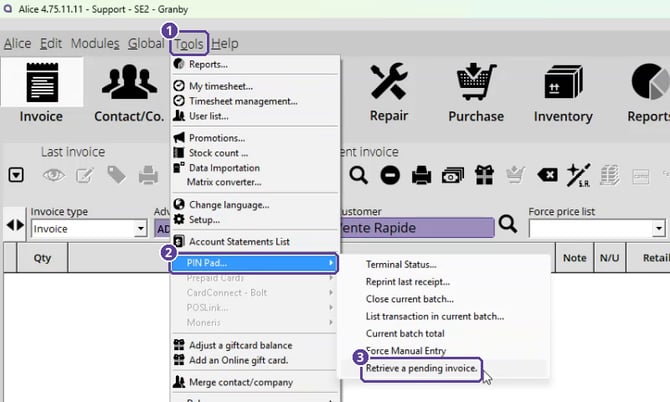Click the black minus circle icon
Viewport: 670px width, 402px height.
tap(390, 175)
